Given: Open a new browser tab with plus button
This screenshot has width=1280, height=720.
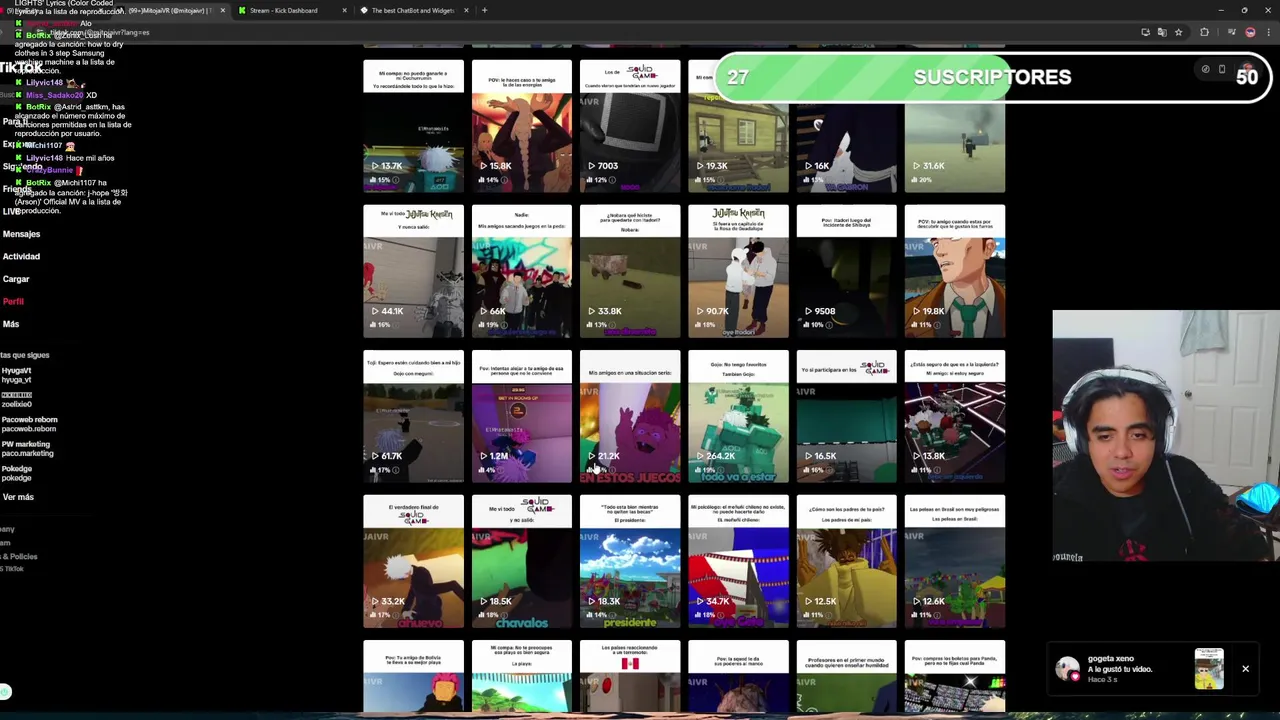Looking at the screenshot, I should (484, 10).
